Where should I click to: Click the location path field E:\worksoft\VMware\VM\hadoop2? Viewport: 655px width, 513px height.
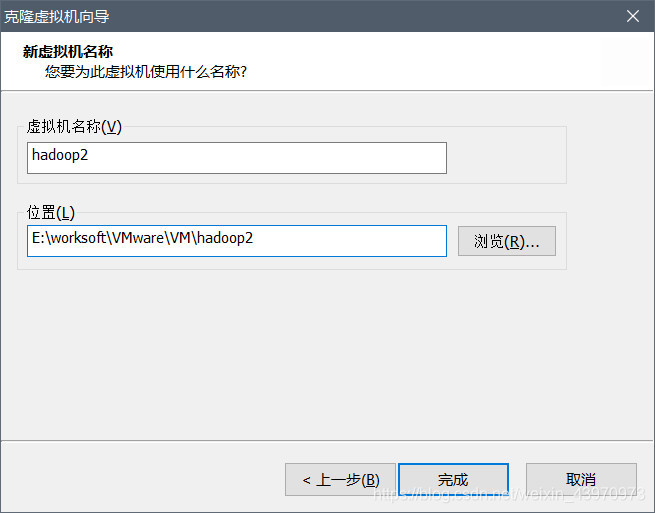[x=237, y=241]
